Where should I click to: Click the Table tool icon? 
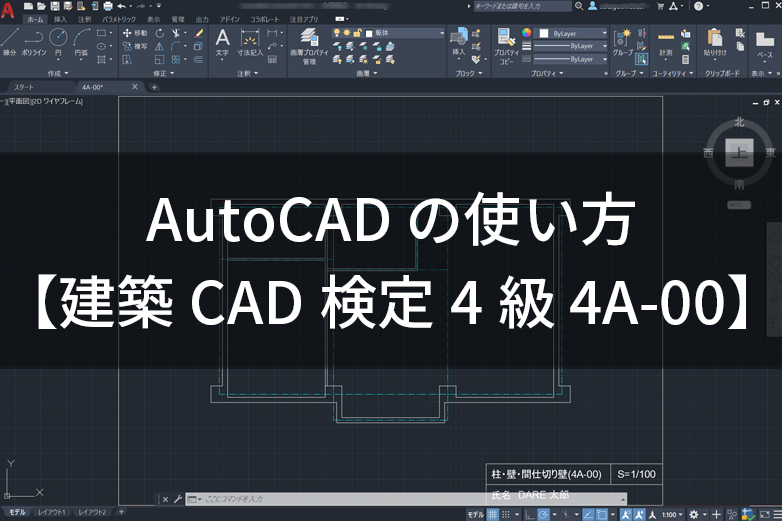click(272, 60)
